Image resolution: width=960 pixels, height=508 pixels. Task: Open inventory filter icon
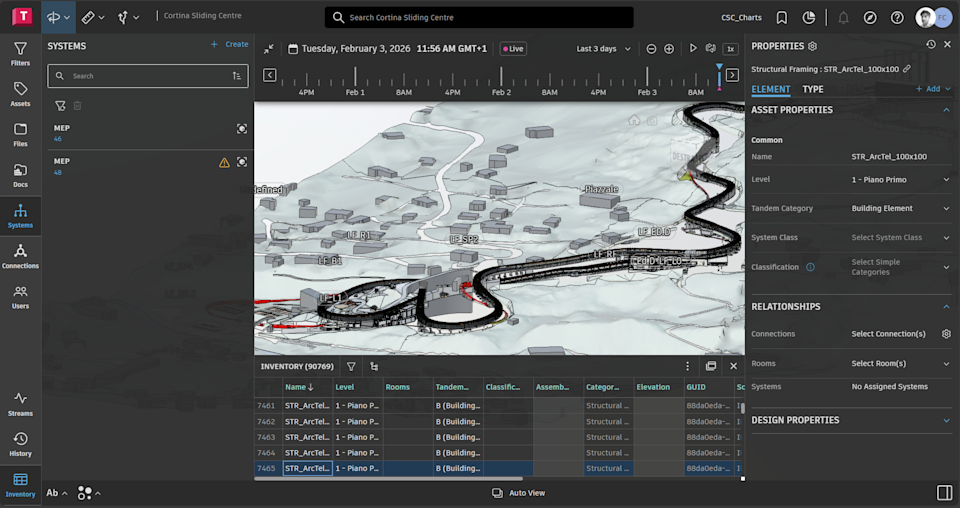point(351,367)
